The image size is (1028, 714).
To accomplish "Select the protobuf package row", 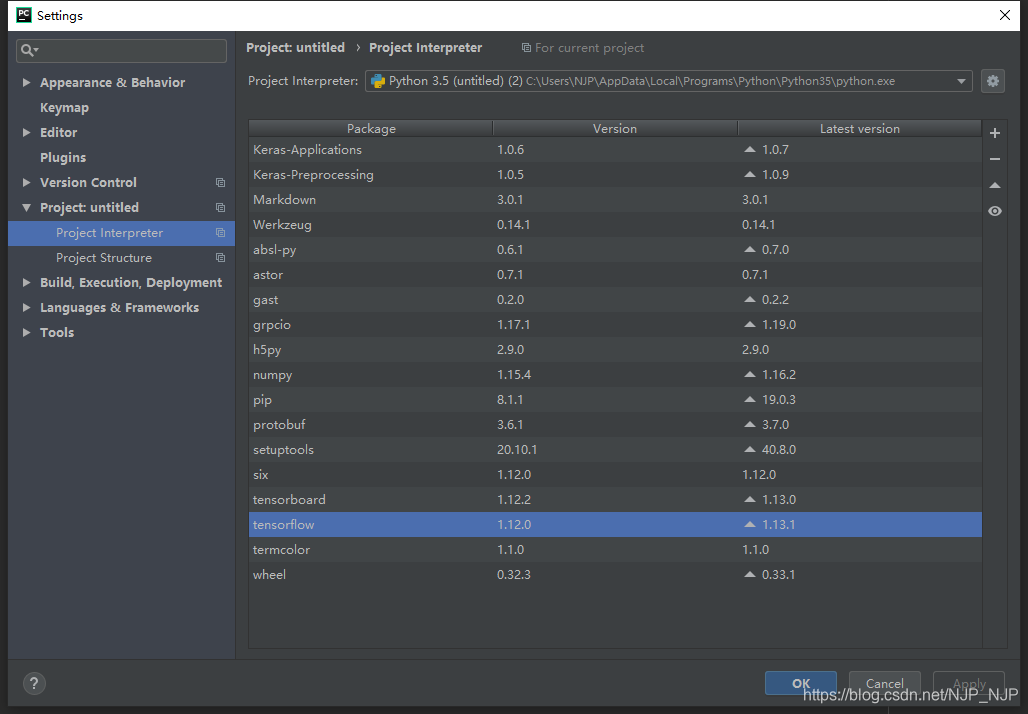I will [x=615, y=425].
